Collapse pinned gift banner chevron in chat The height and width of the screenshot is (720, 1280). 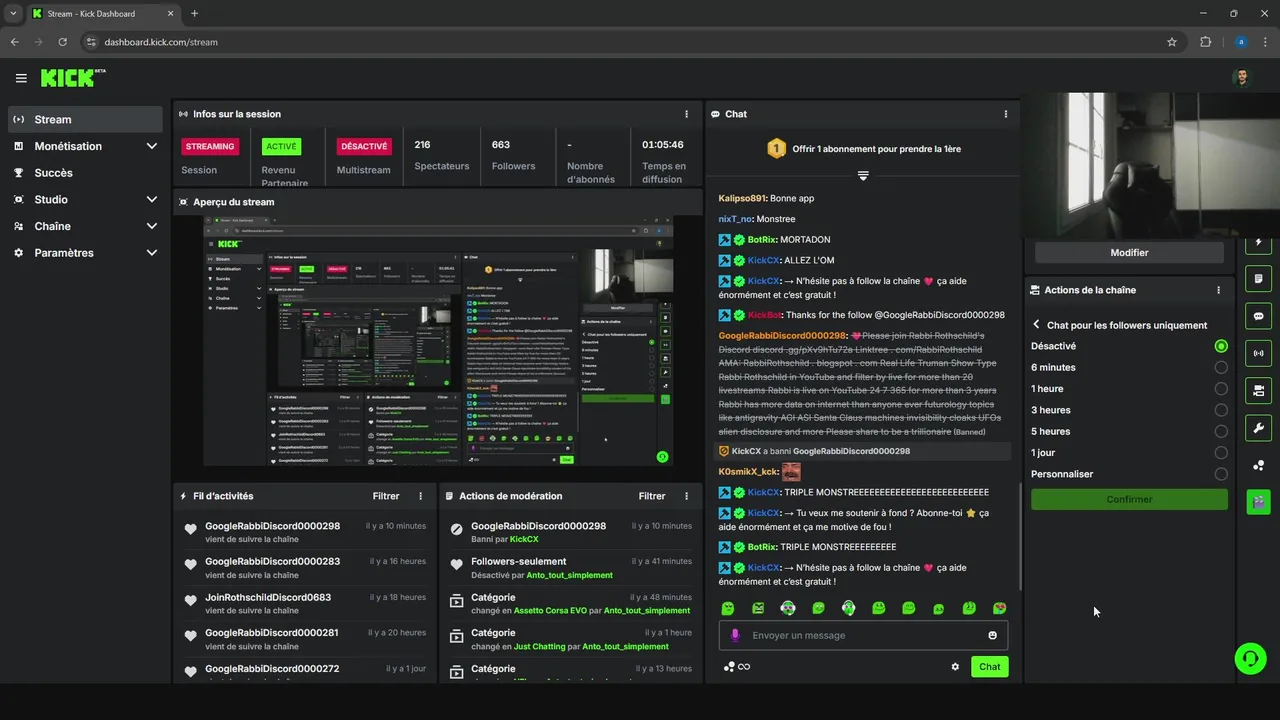point(863,176)
